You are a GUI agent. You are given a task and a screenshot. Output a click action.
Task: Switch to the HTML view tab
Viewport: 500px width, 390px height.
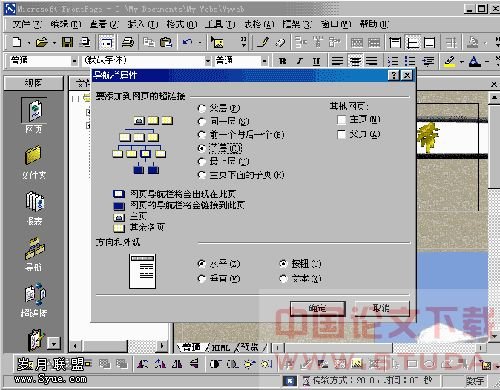(221, 348)
